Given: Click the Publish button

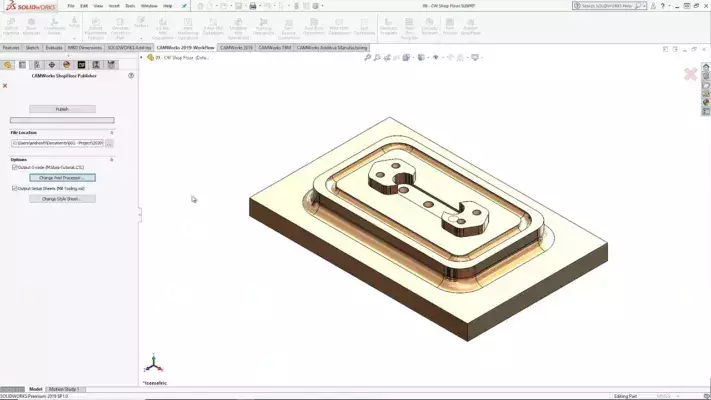Looking at the screenshot, I should coord(62,109).
